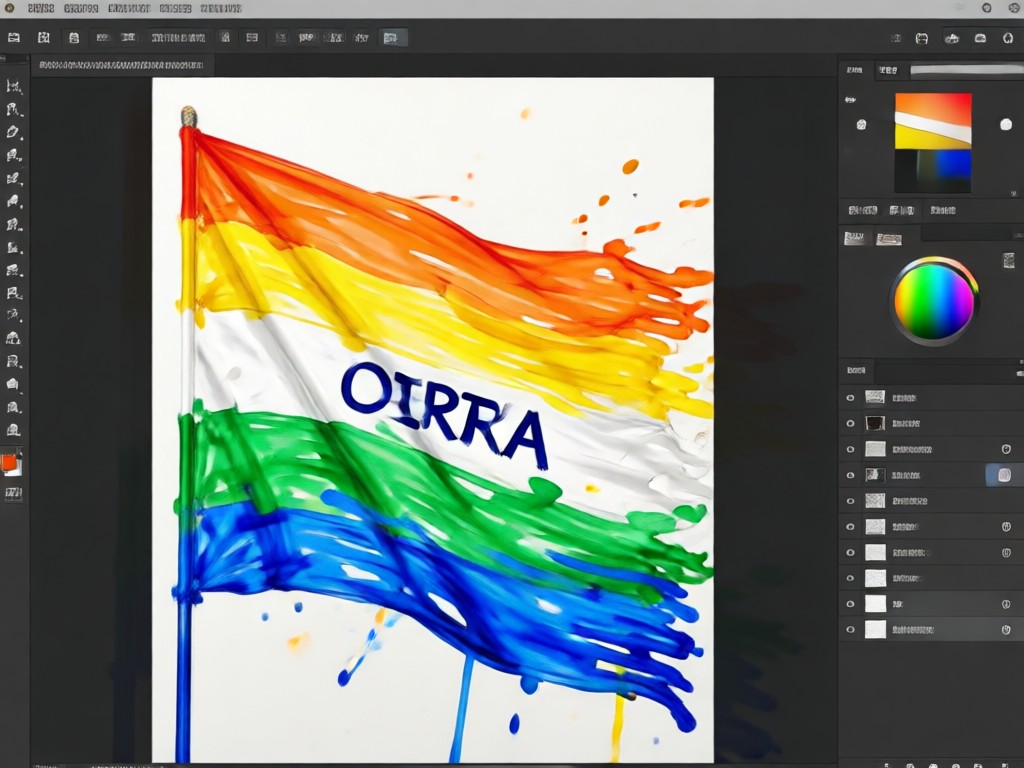The width and height of the screenshot is (1024, 768).
Task: Click the leftmost icon in the top-right toolbar group
Action: click(x=896, y=39)
